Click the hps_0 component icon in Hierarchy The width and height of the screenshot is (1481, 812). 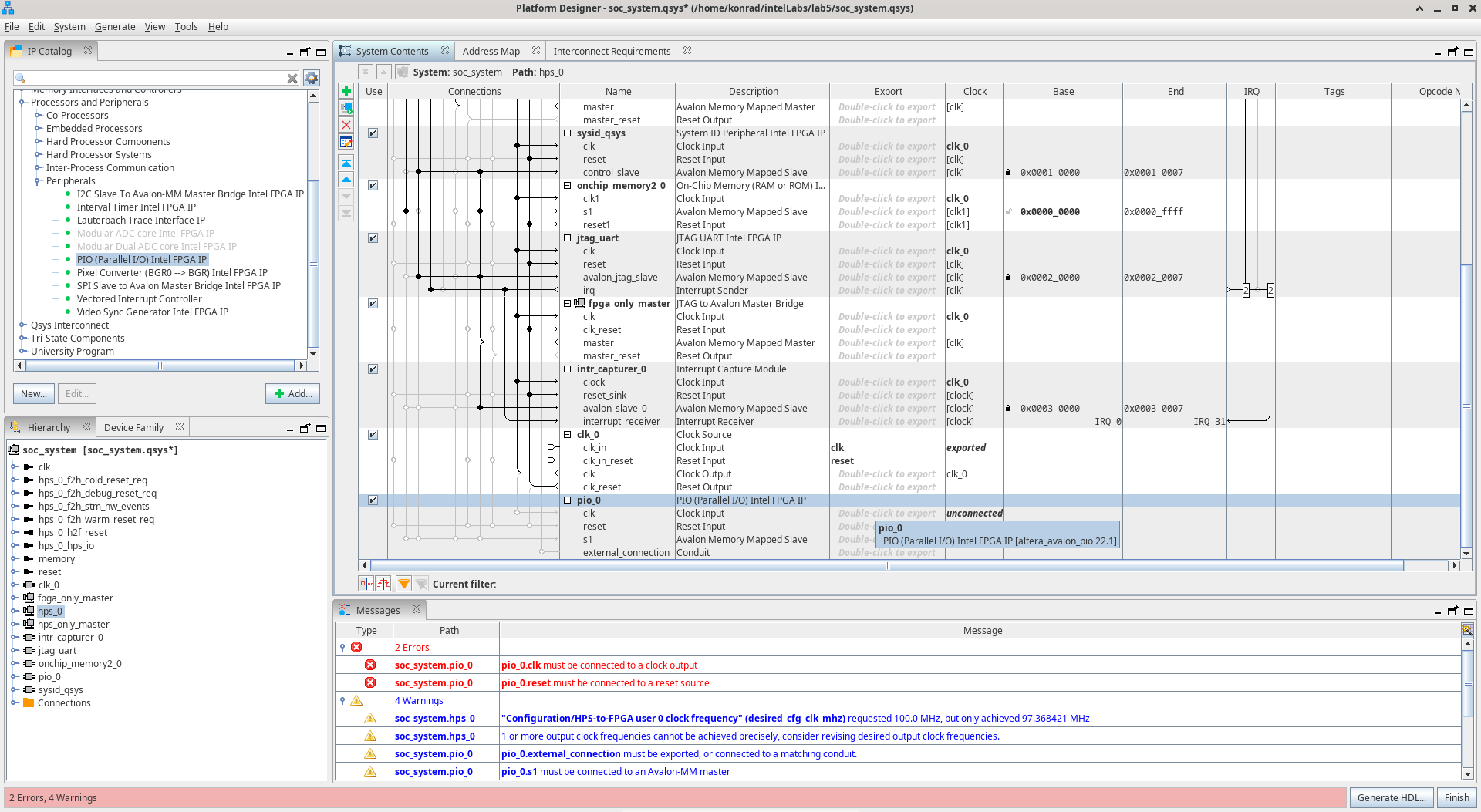29,611
